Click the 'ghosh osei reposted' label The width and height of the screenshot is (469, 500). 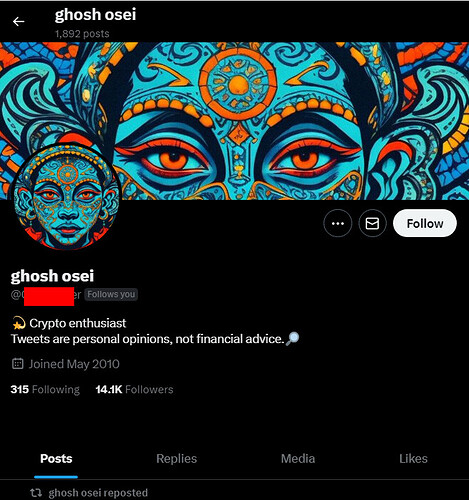pos(98,493)
